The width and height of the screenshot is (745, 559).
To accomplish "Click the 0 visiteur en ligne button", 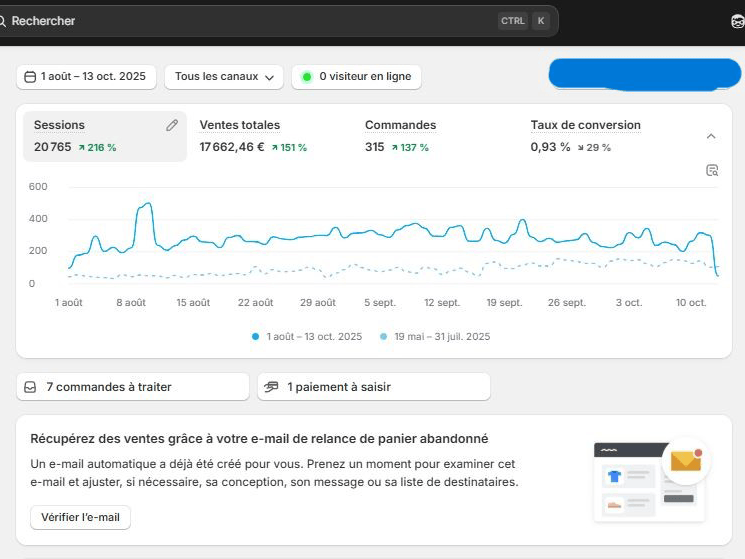I will click(357, 77).
